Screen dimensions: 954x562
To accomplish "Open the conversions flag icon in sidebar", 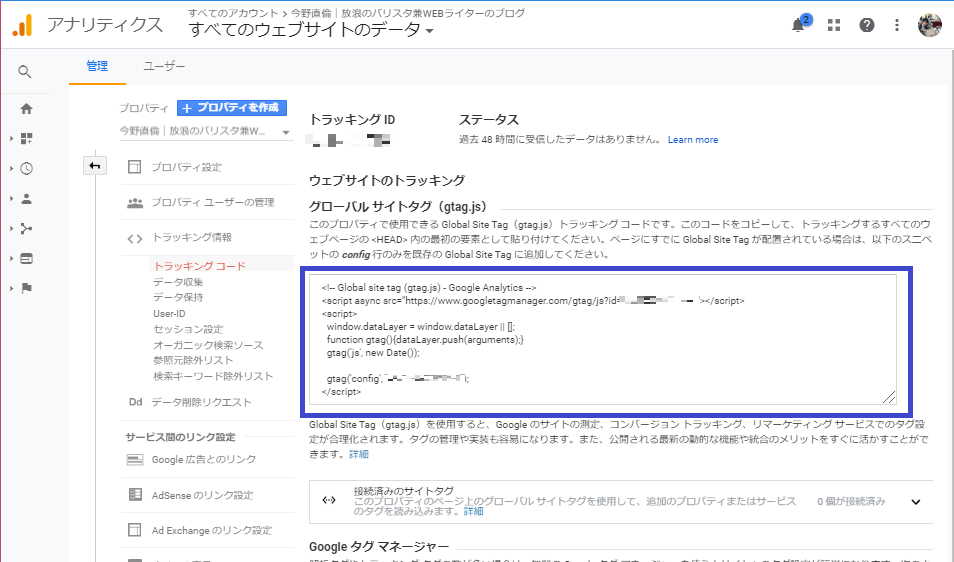I will (26, 288).
